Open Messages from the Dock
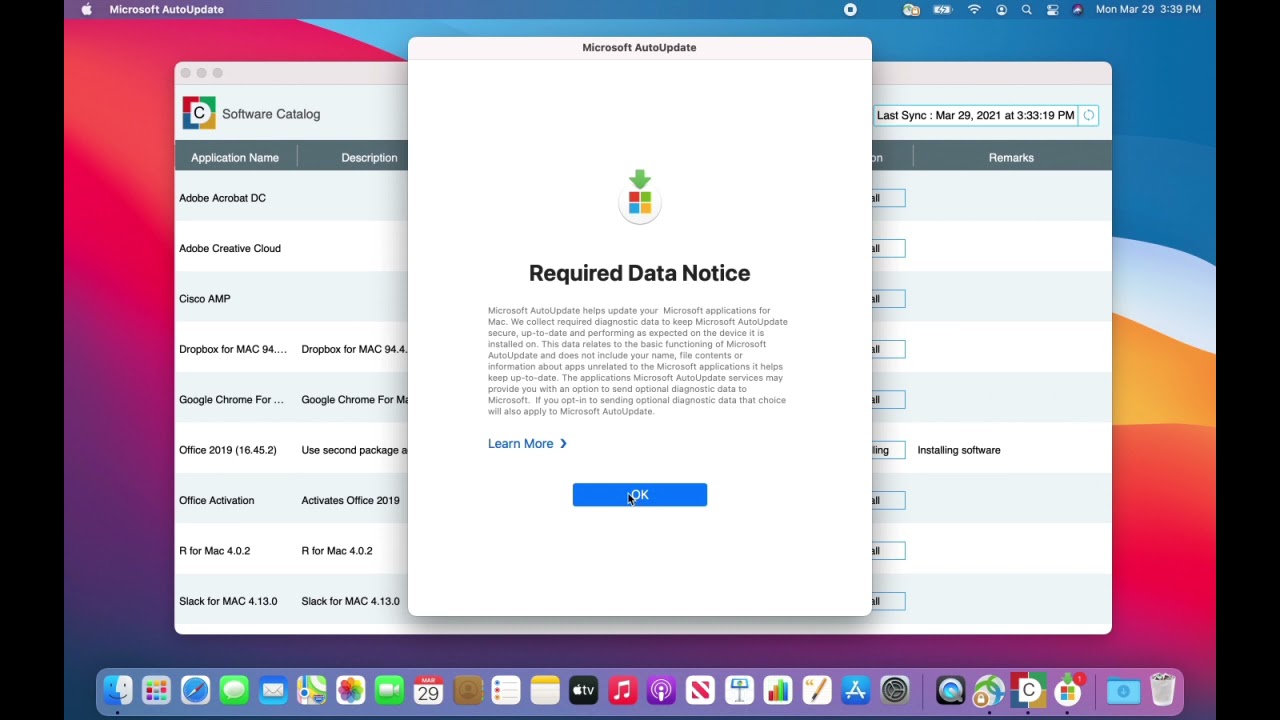Image resolution: width=1280 pixels, height=720 pixels. [234, 690]
